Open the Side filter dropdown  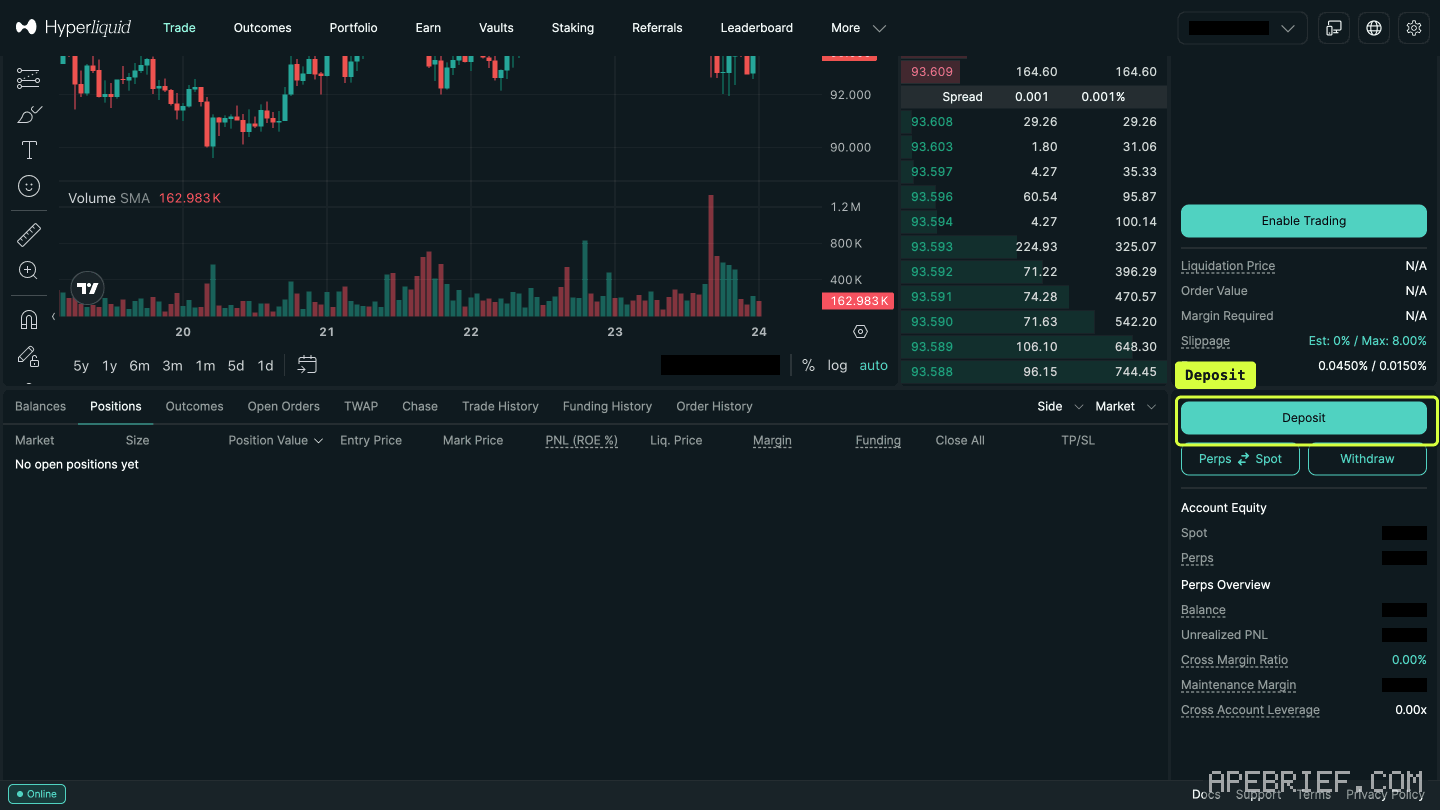coord(1060,406)
